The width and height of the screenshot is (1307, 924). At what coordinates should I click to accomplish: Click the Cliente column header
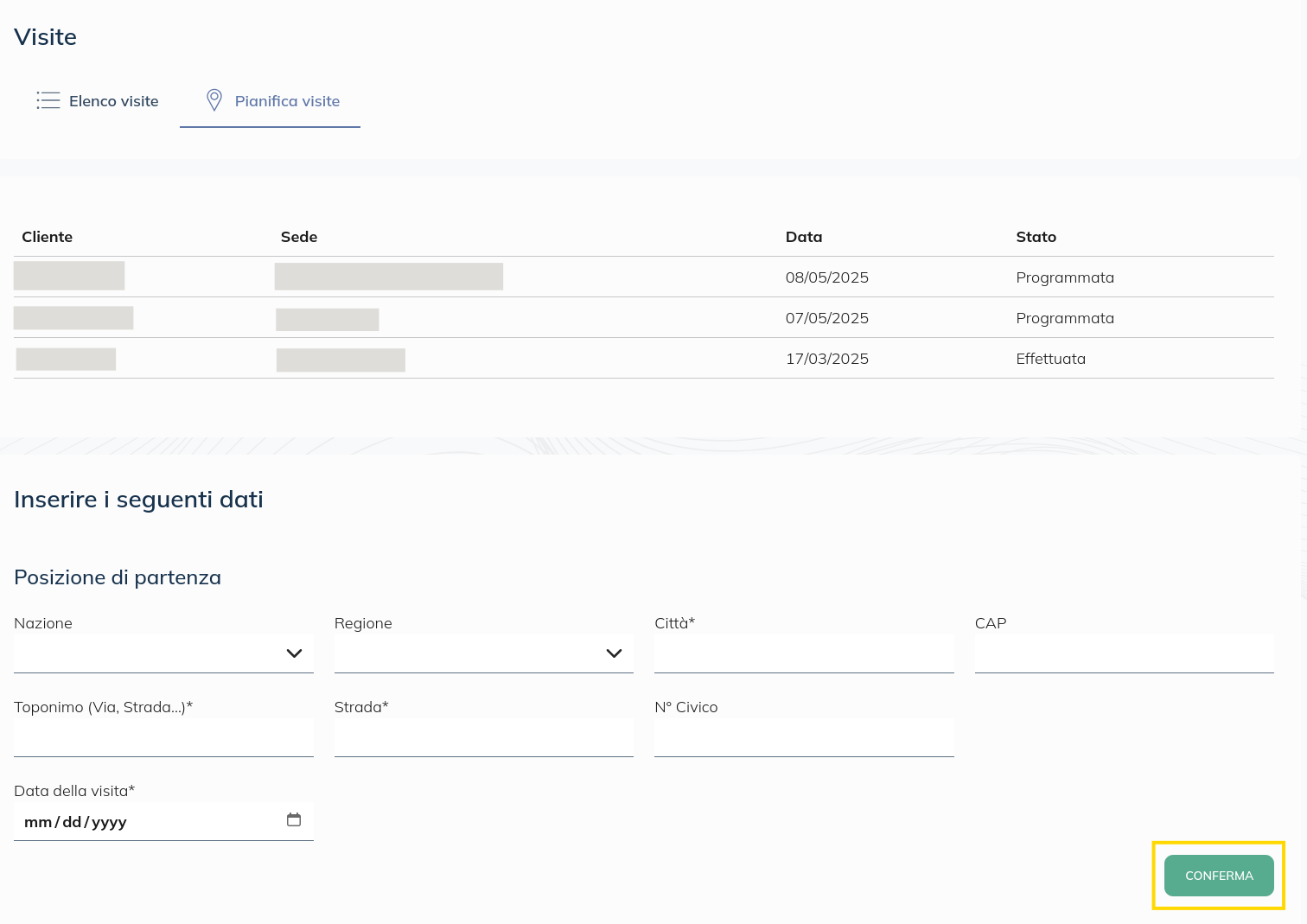tap(48, 237)
